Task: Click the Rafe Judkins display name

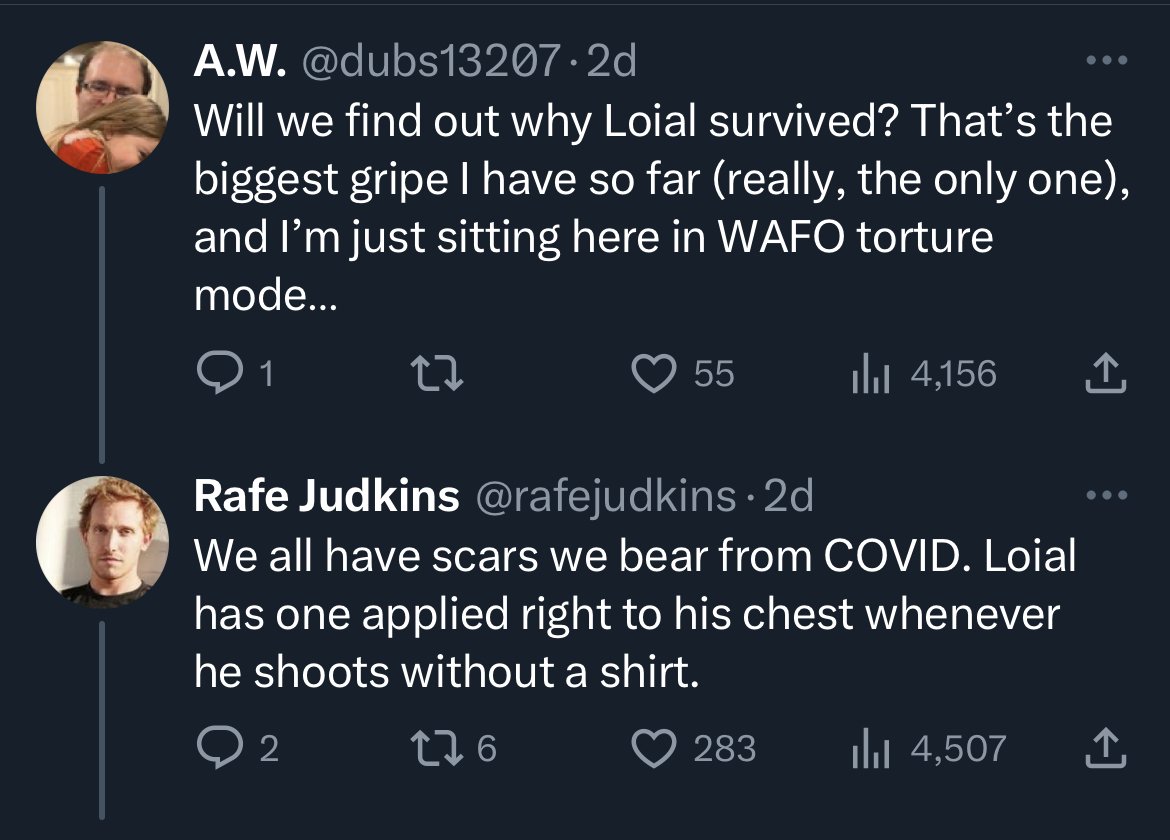Action: point(326,496)
